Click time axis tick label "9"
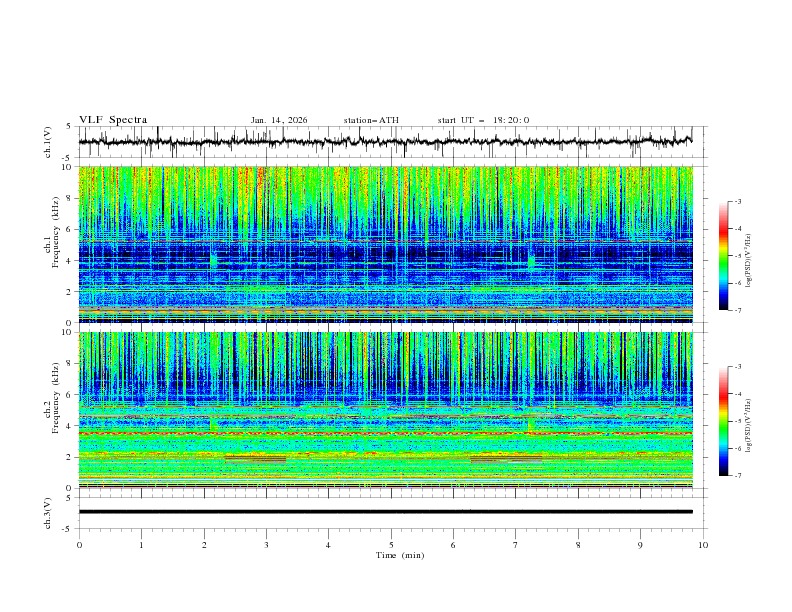 click(x=640, y=545)
